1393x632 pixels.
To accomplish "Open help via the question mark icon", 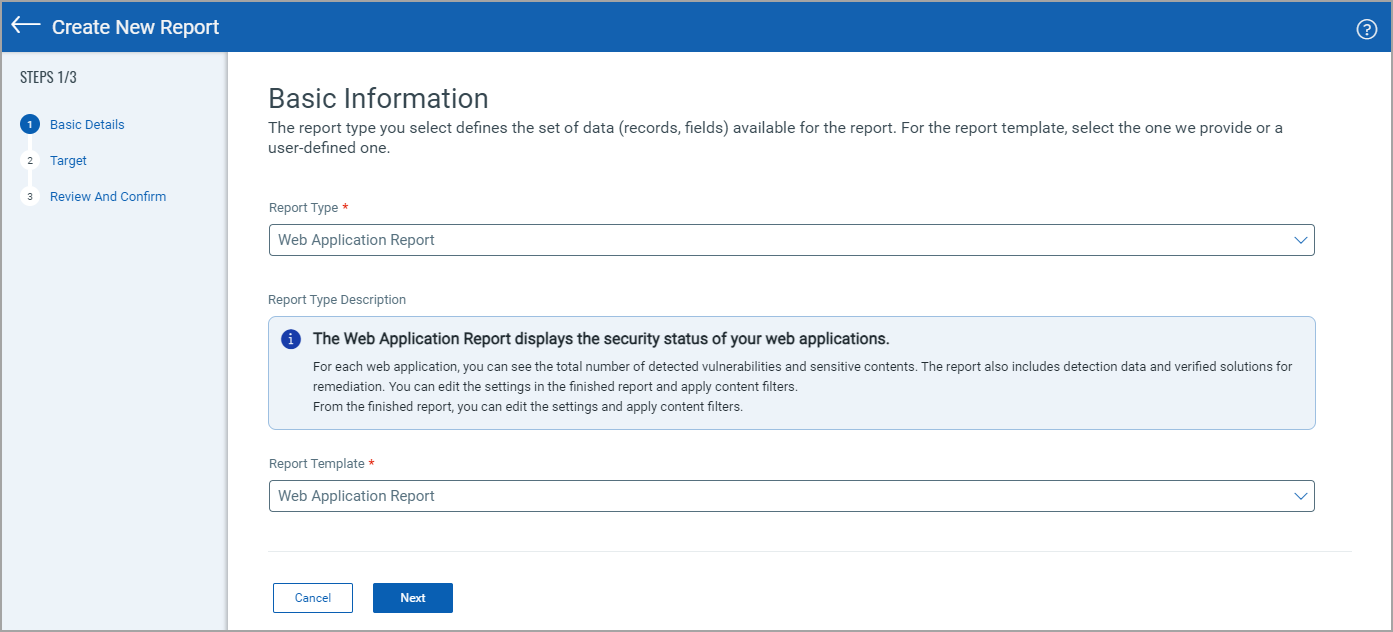I will (x=1367, y=29).
